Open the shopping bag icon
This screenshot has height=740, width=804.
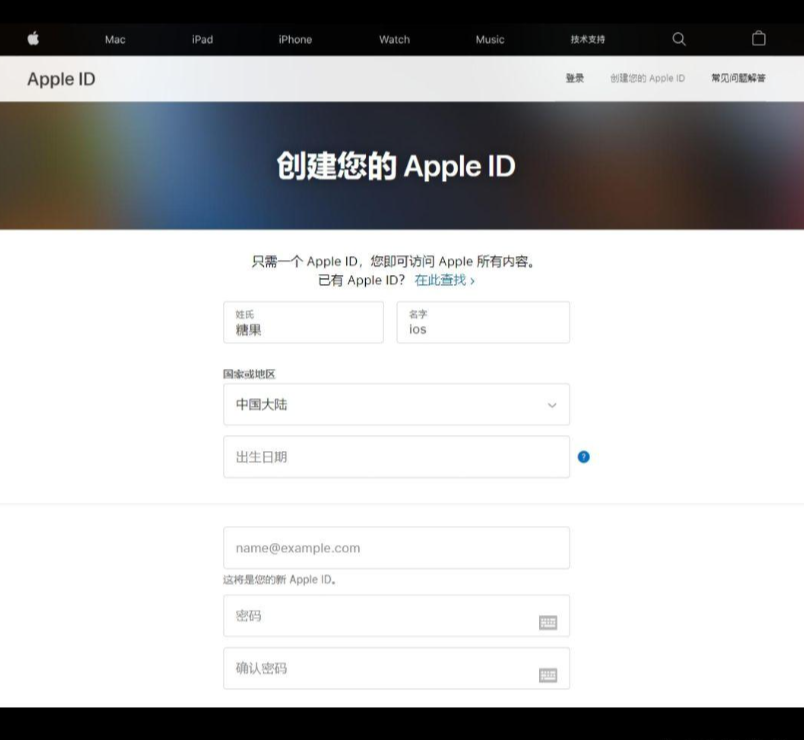pyautogui.click(x=759, y=39)
